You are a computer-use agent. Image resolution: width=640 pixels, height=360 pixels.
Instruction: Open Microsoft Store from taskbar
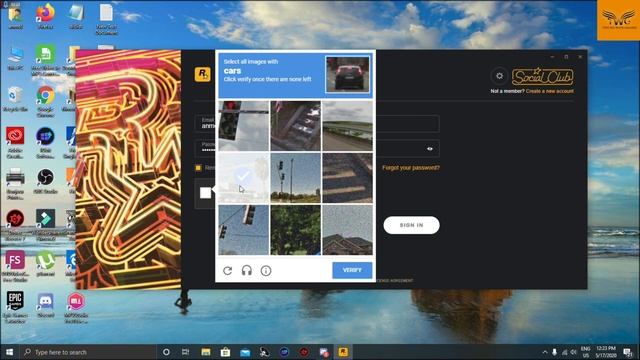225,352
